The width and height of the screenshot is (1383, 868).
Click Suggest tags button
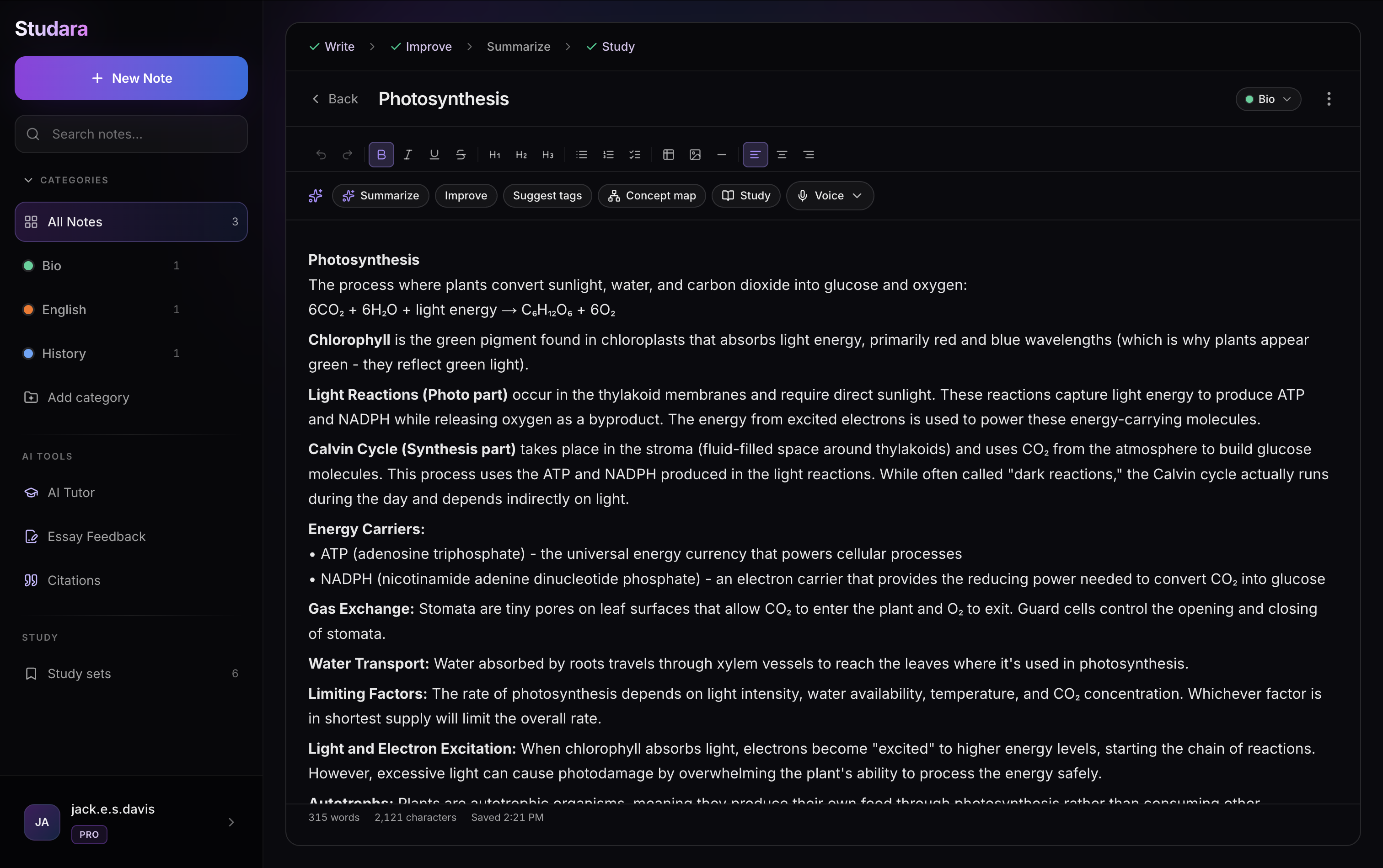547,196
